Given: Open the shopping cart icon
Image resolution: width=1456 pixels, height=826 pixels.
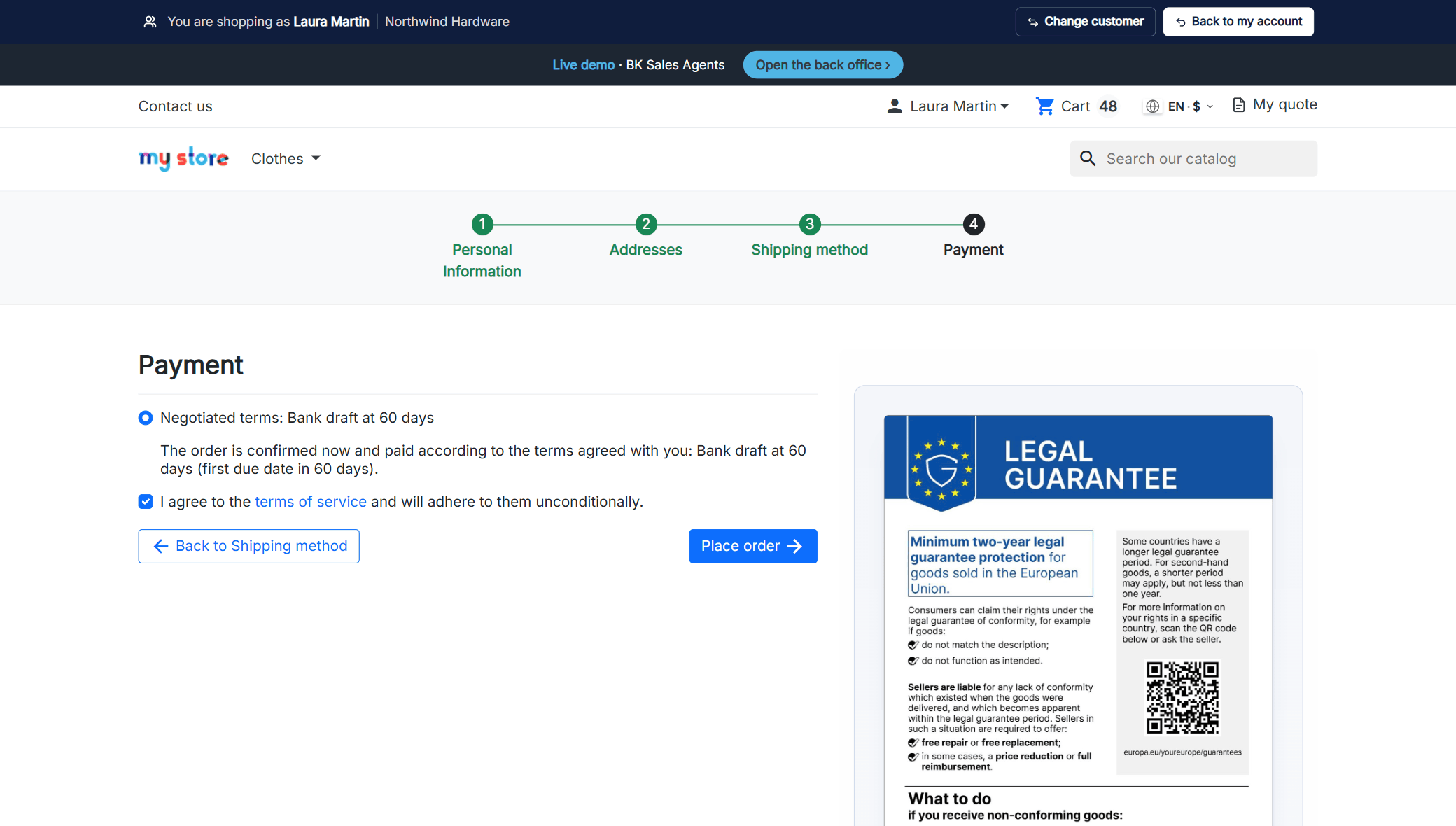Looking at the screenshot, I should click(1045, 106).
